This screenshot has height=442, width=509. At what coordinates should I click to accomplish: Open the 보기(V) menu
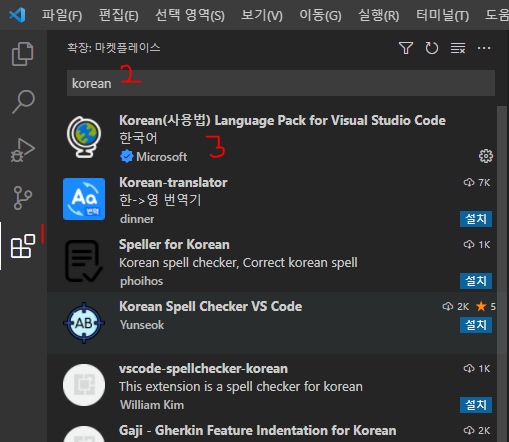(x=262, y=15)
